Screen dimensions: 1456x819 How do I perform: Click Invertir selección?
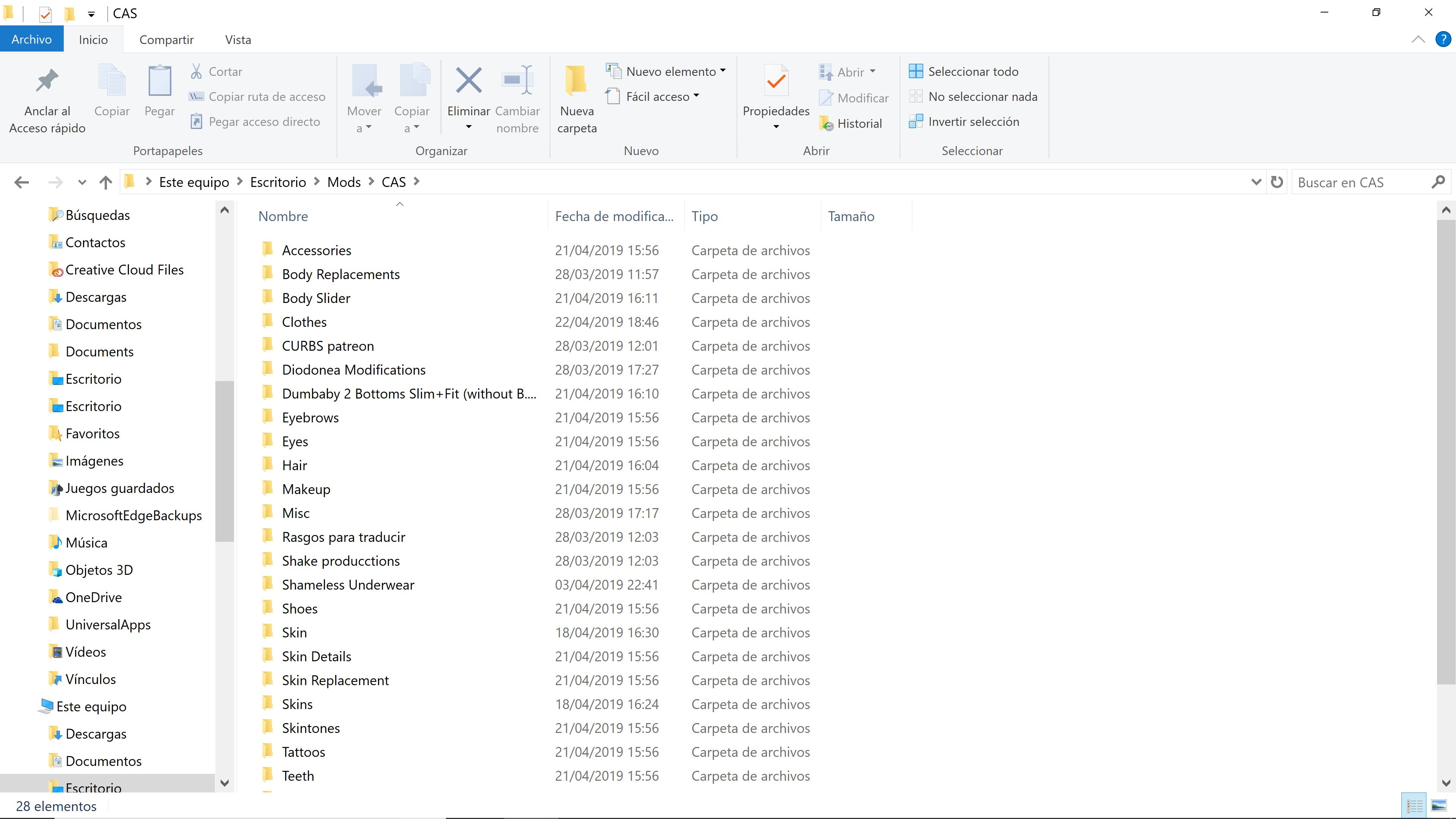tap(964, 121)
